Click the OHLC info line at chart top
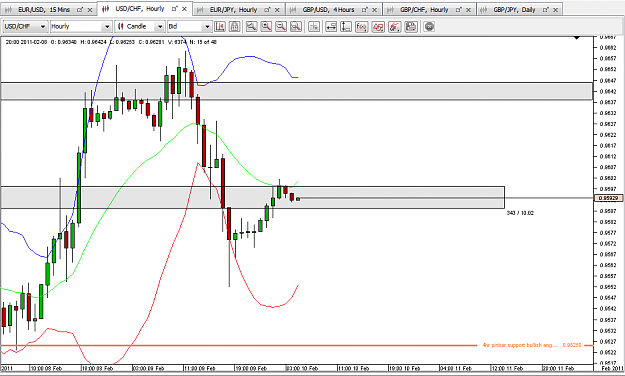This screenshot has height=376, width=625. (111, 42)
